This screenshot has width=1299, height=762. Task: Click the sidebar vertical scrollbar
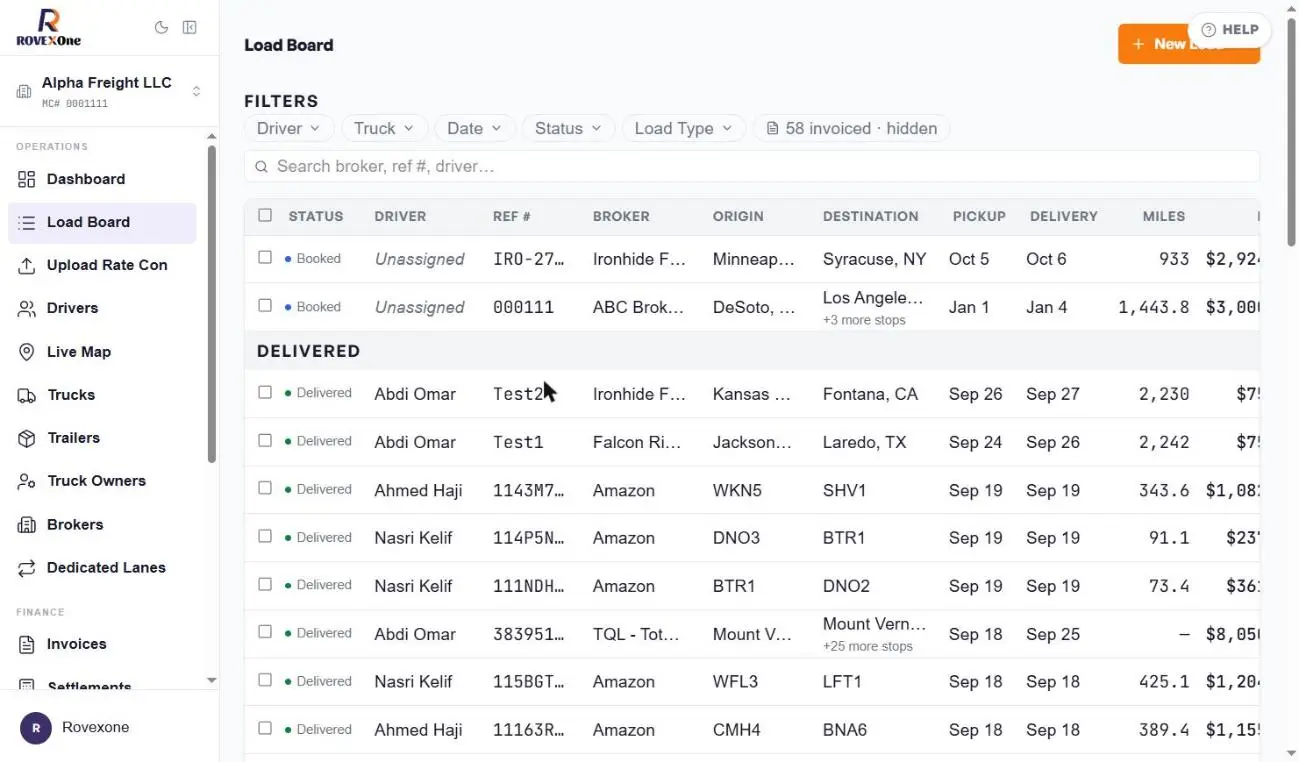point(211,305)
